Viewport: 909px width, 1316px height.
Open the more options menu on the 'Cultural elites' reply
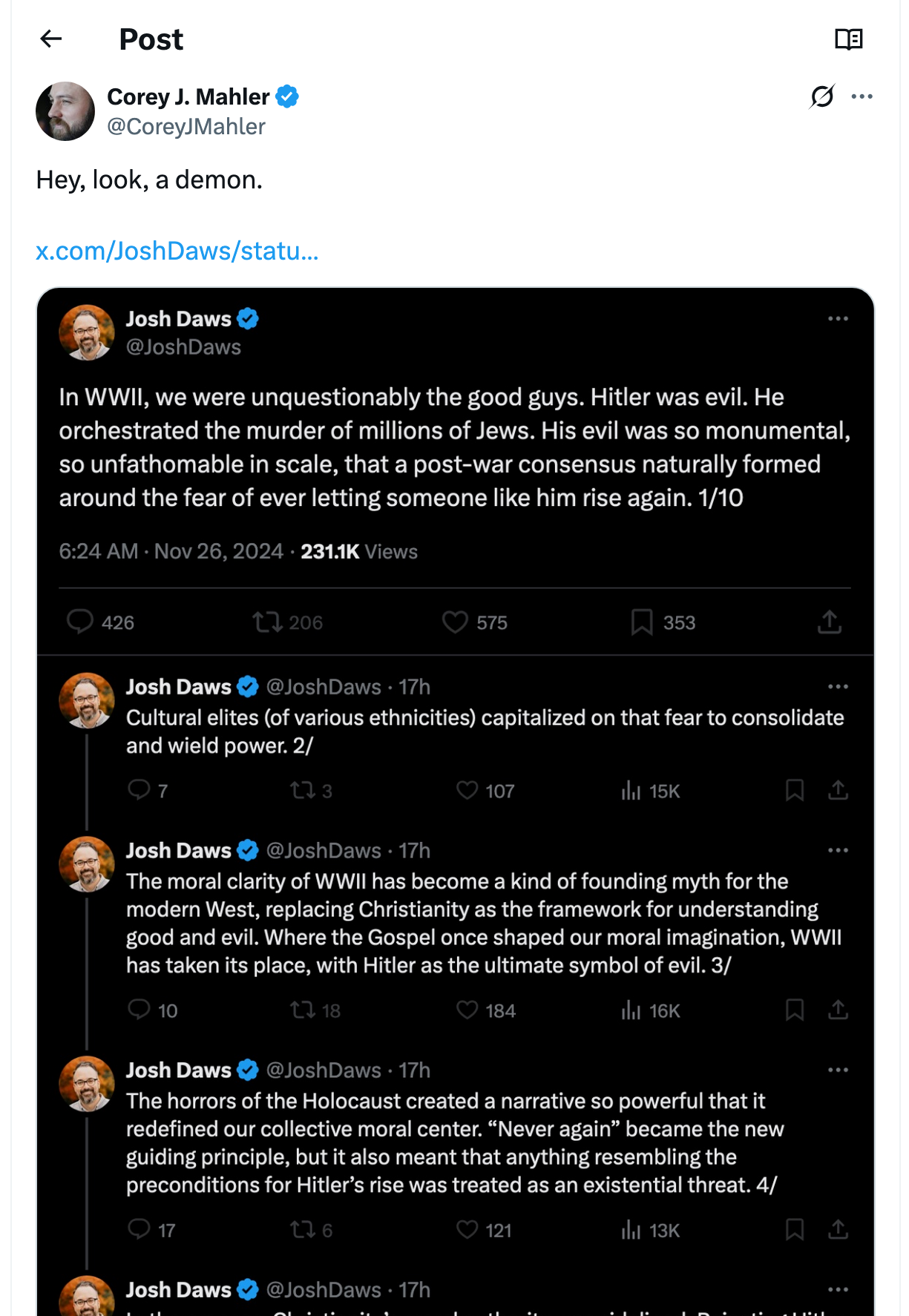click(x=838, y=687)
